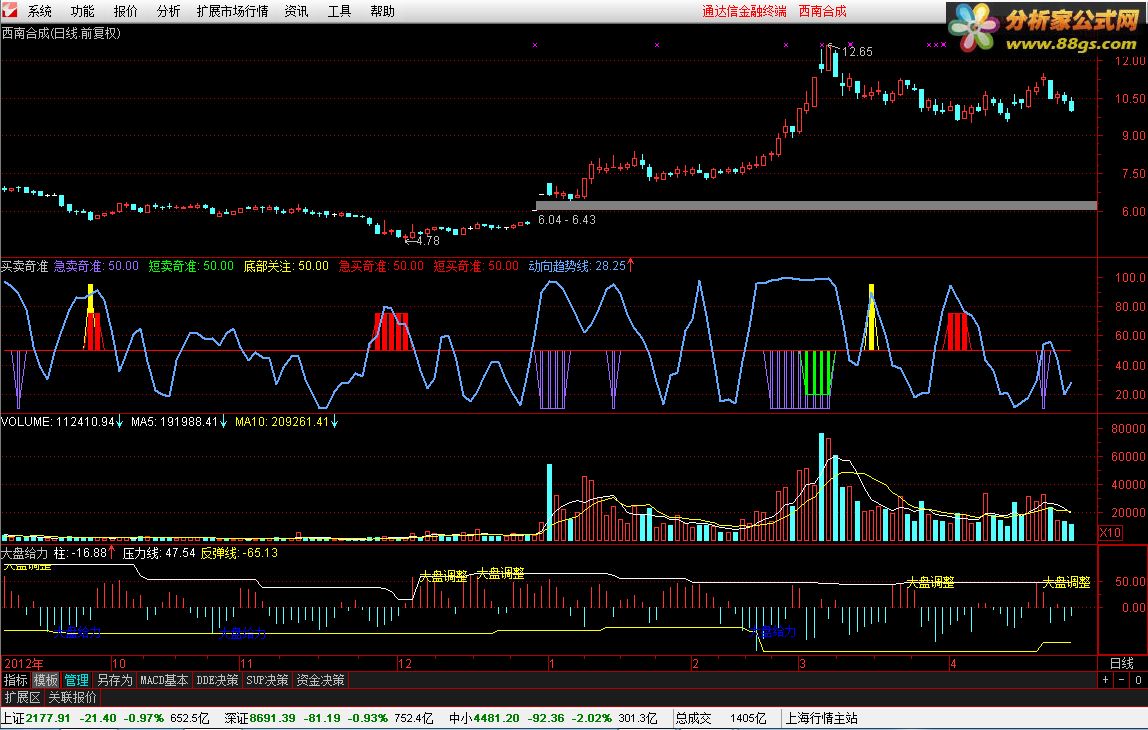Select the 指标 tab
This screenshot has width=1148, height=730.
15,680
